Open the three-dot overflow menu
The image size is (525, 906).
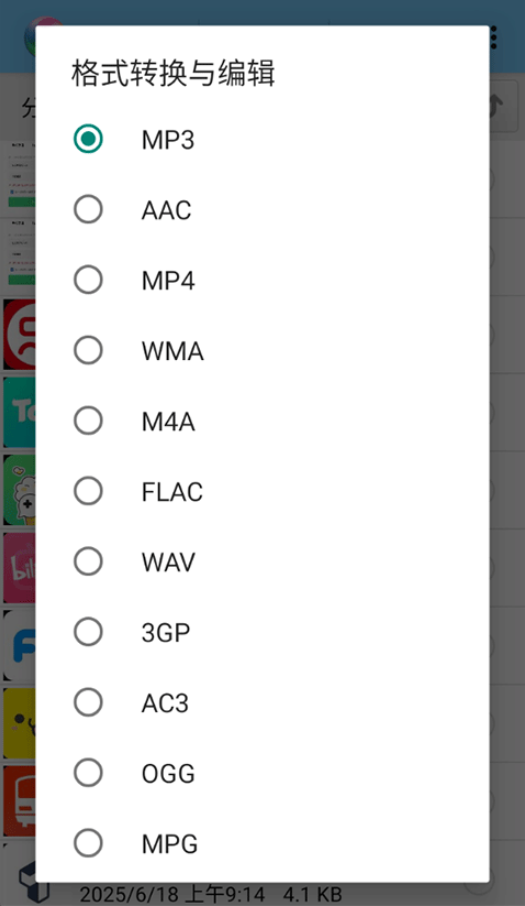click(x=494, y=38)
